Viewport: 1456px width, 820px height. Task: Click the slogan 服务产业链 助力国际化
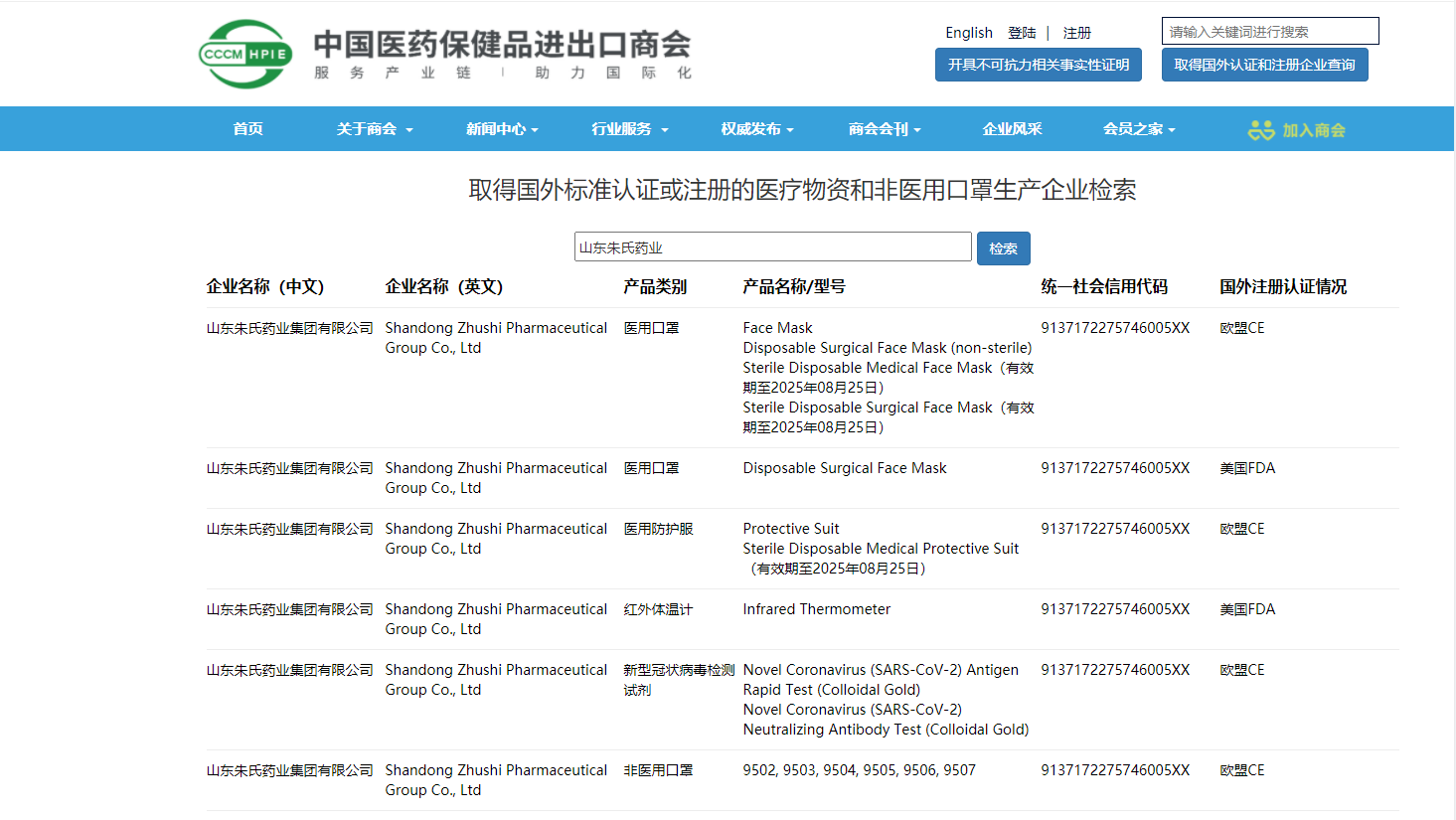pos(503,73)
